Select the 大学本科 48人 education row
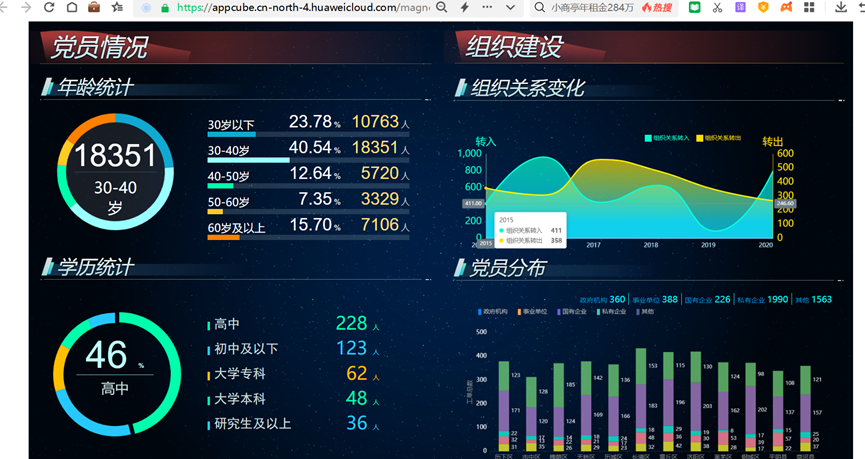 click(293, 399)
